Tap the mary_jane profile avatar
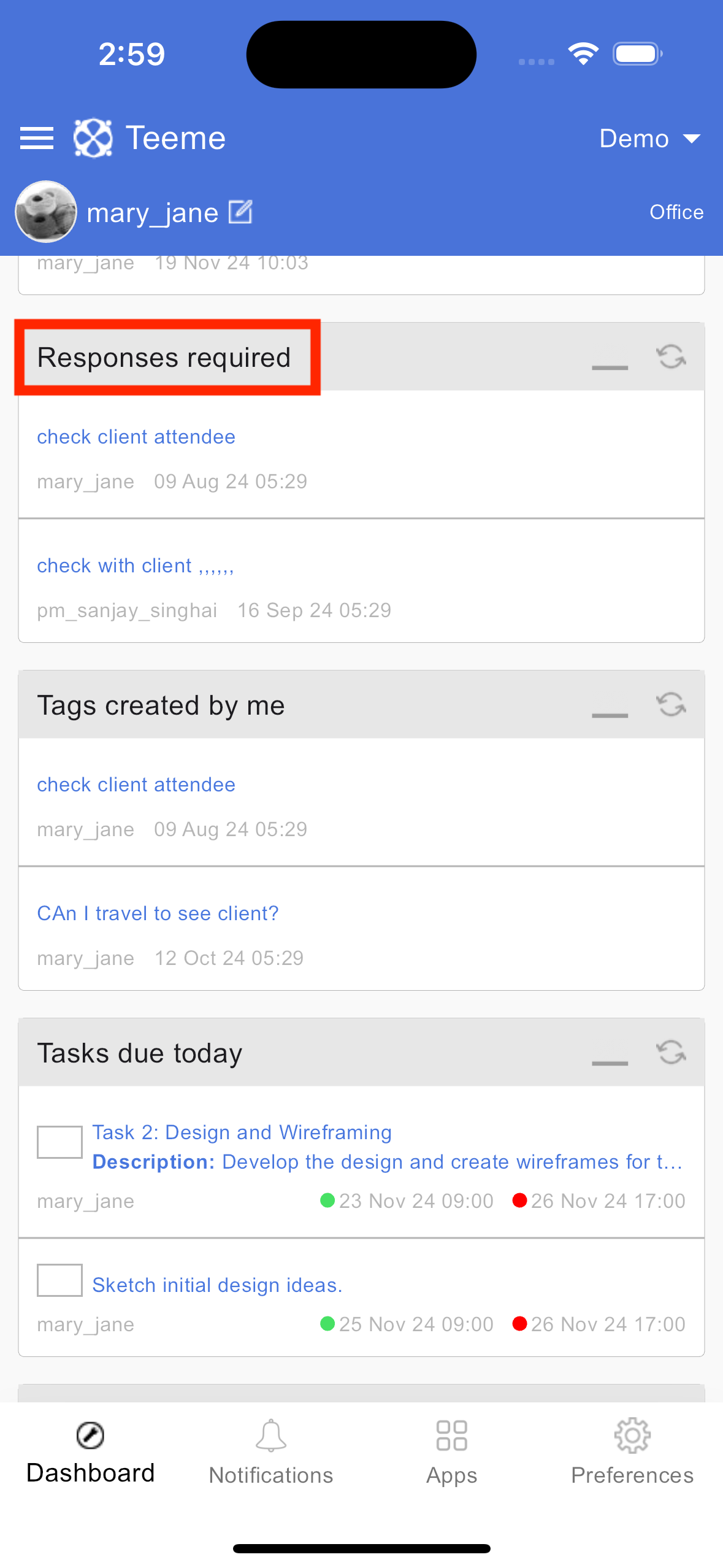Image resolution: width=723 pixels, height=1568 pixels. coord(46,212)
